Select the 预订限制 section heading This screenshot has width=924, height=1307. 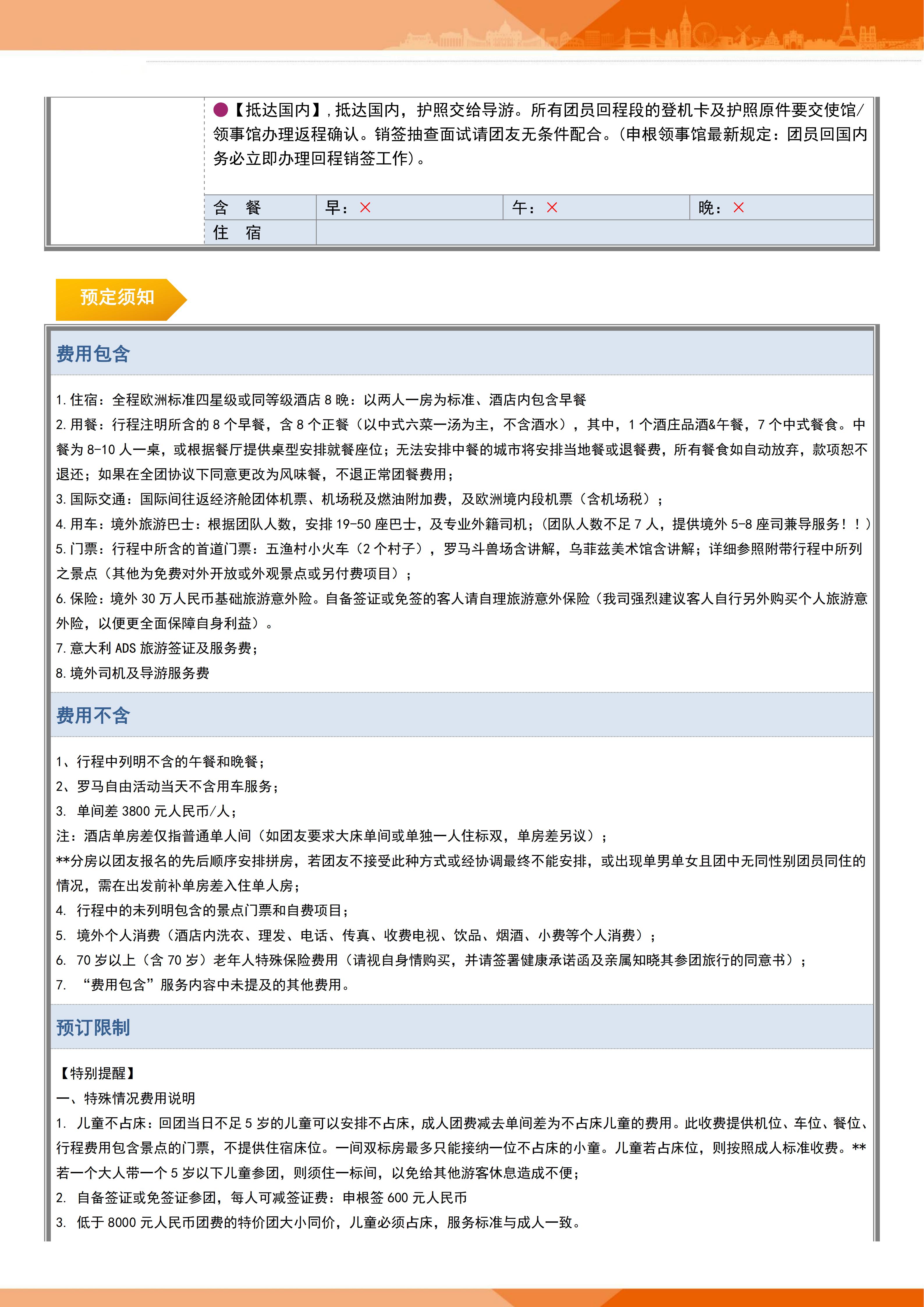click(93, 1028)
